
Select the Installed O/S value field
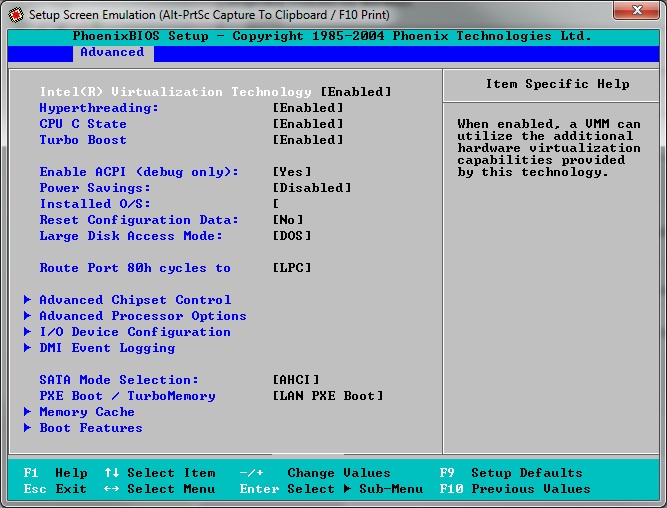click(x=276, y=204)
